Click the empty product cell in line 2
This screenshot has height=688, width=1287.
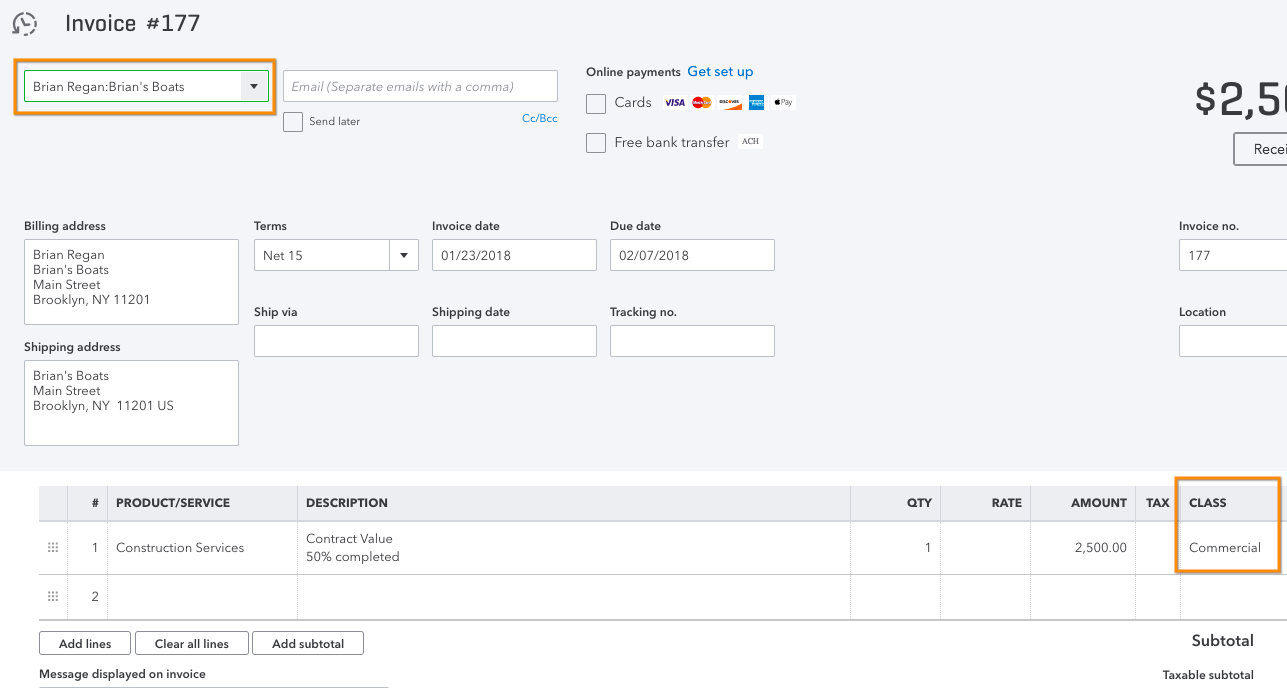(202, 597)
